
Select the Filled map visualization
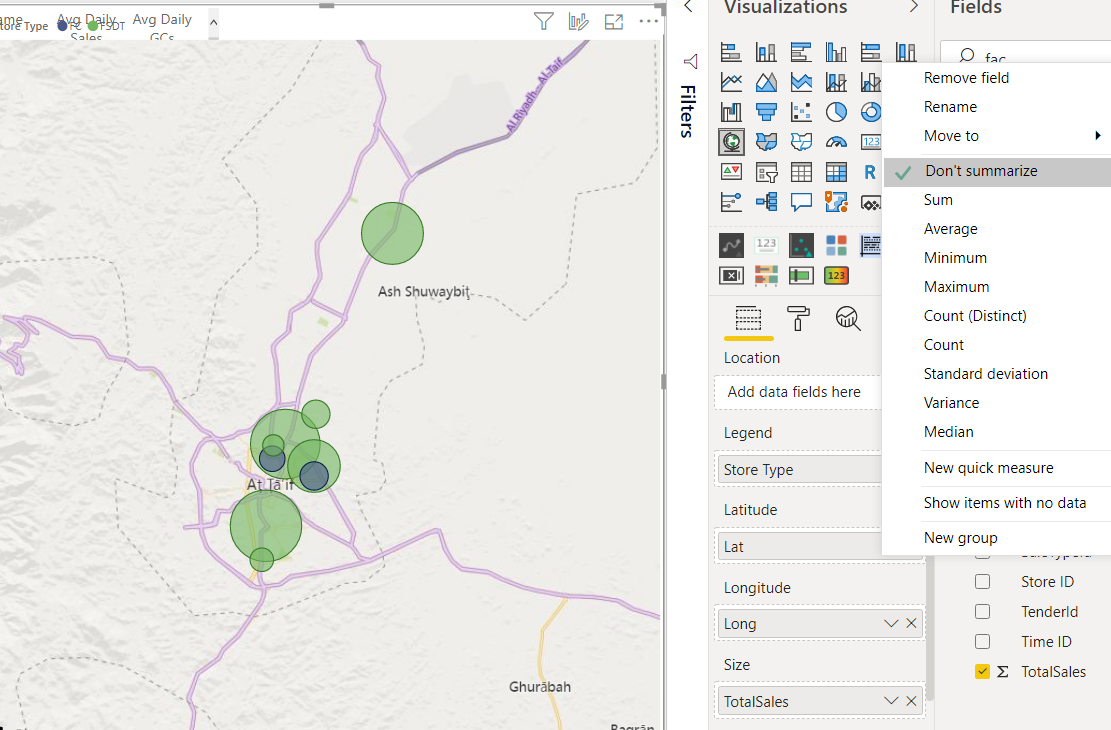point(766,142)
